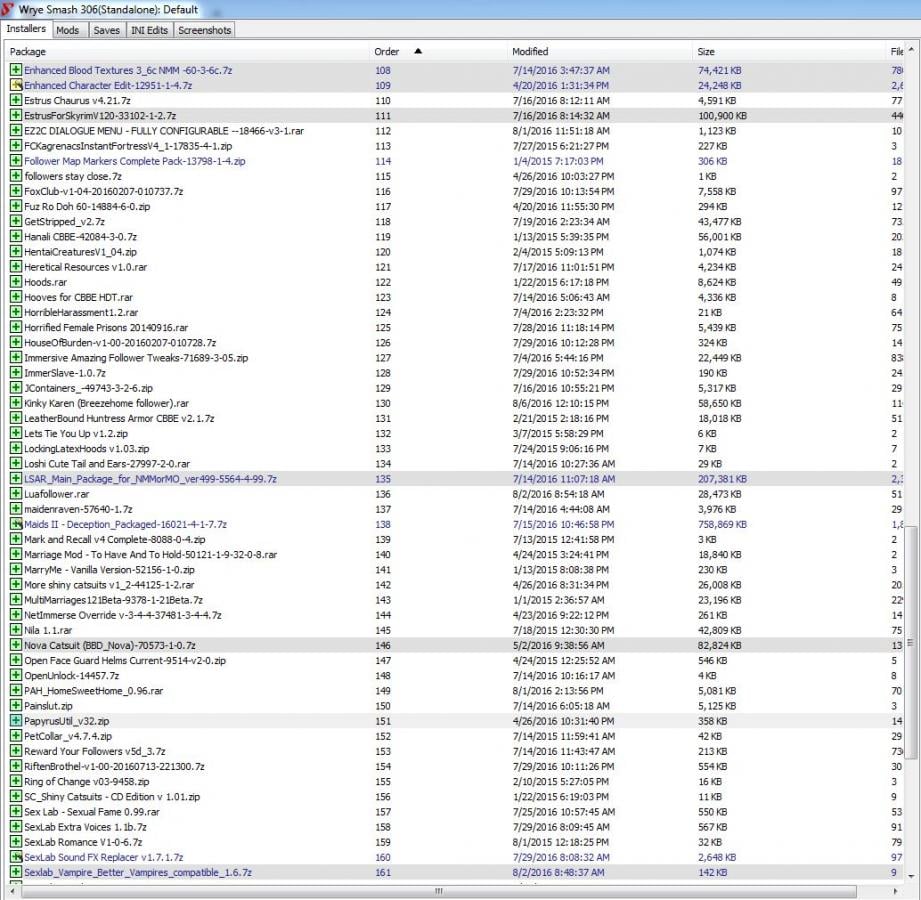Click the icon beside Nova Catsuit package
The height and width of the screenshot is (900, 921).
16,645
